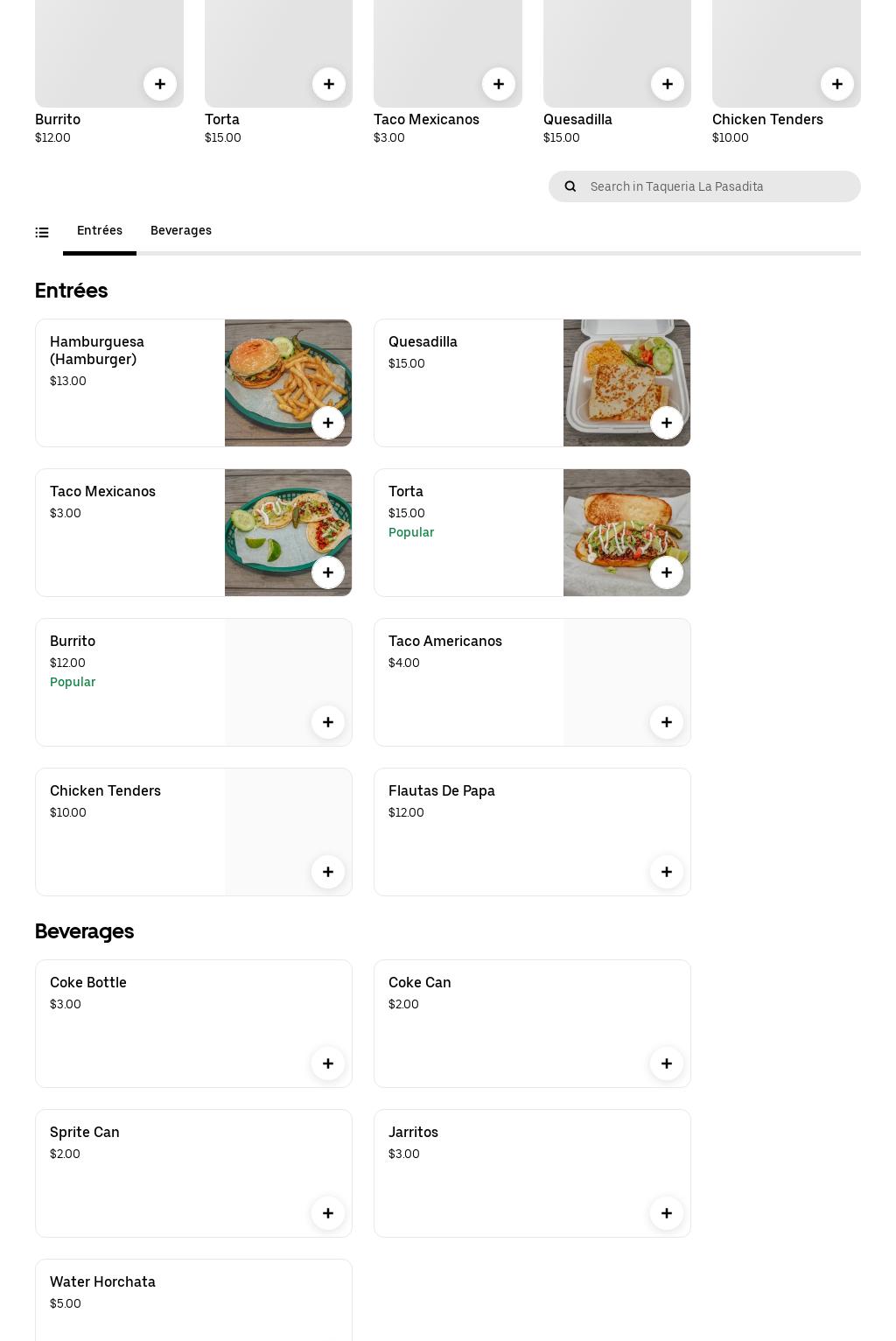Open top-row Taco Mexicanos item name

pos(426,119)
